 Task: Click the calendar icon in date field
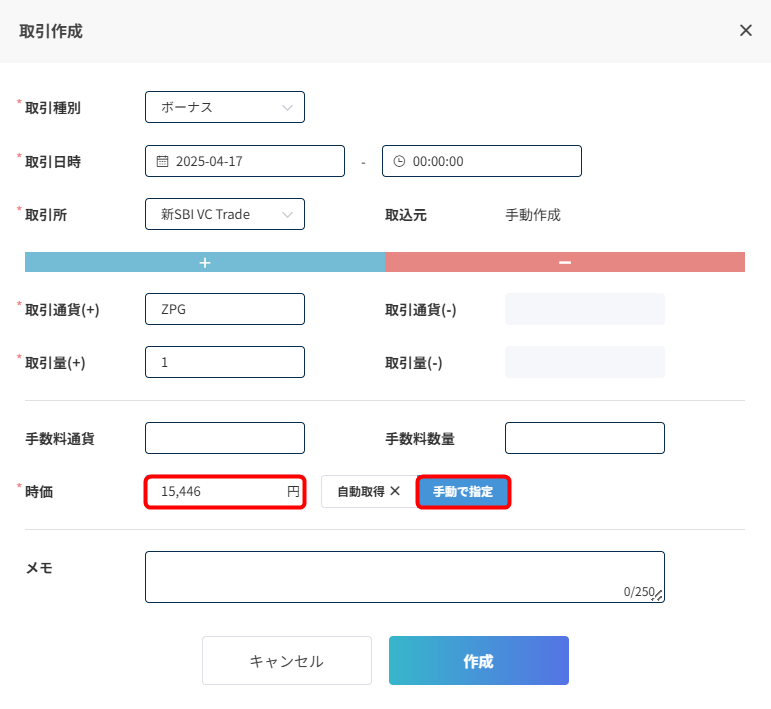(162, 161)
